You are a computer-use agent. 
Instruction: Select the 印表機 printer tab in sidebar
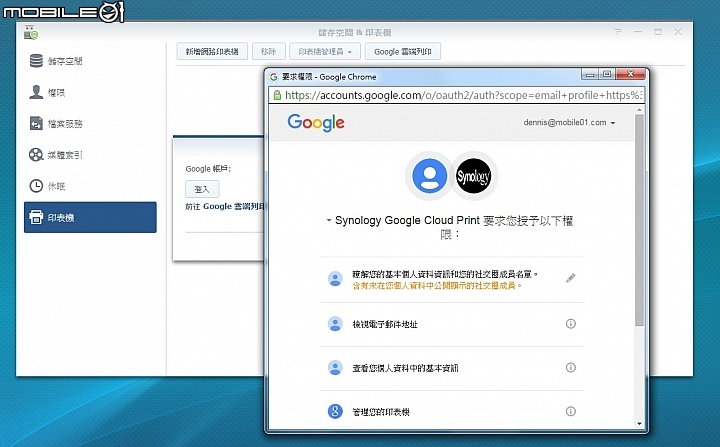tap(90, 217)
